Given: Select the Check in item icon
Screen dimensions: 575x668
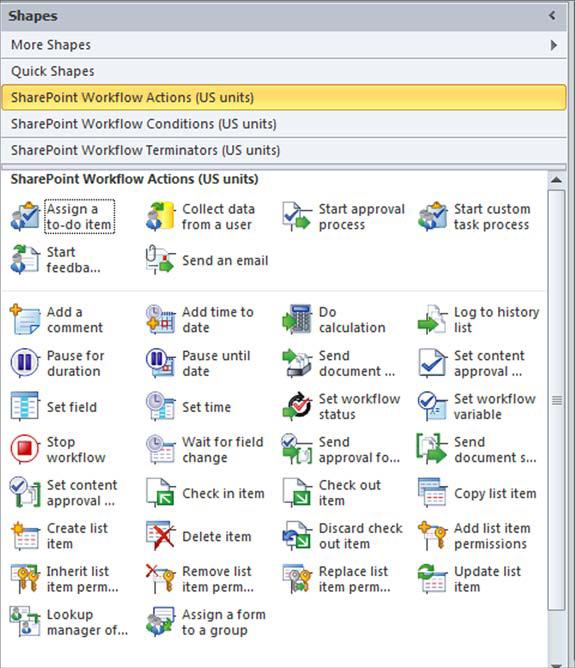Looking at the screenshot, I should pos(160,493).
